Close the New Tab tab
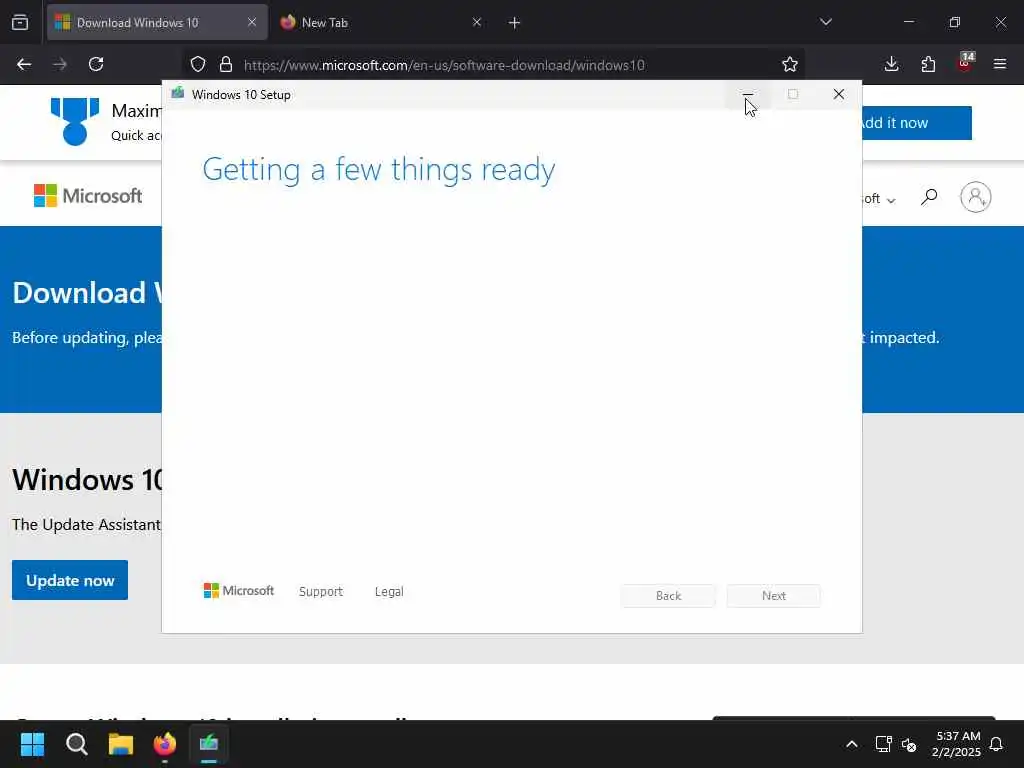The width and height of the screenshot is (1024, 768). point(477,22)
